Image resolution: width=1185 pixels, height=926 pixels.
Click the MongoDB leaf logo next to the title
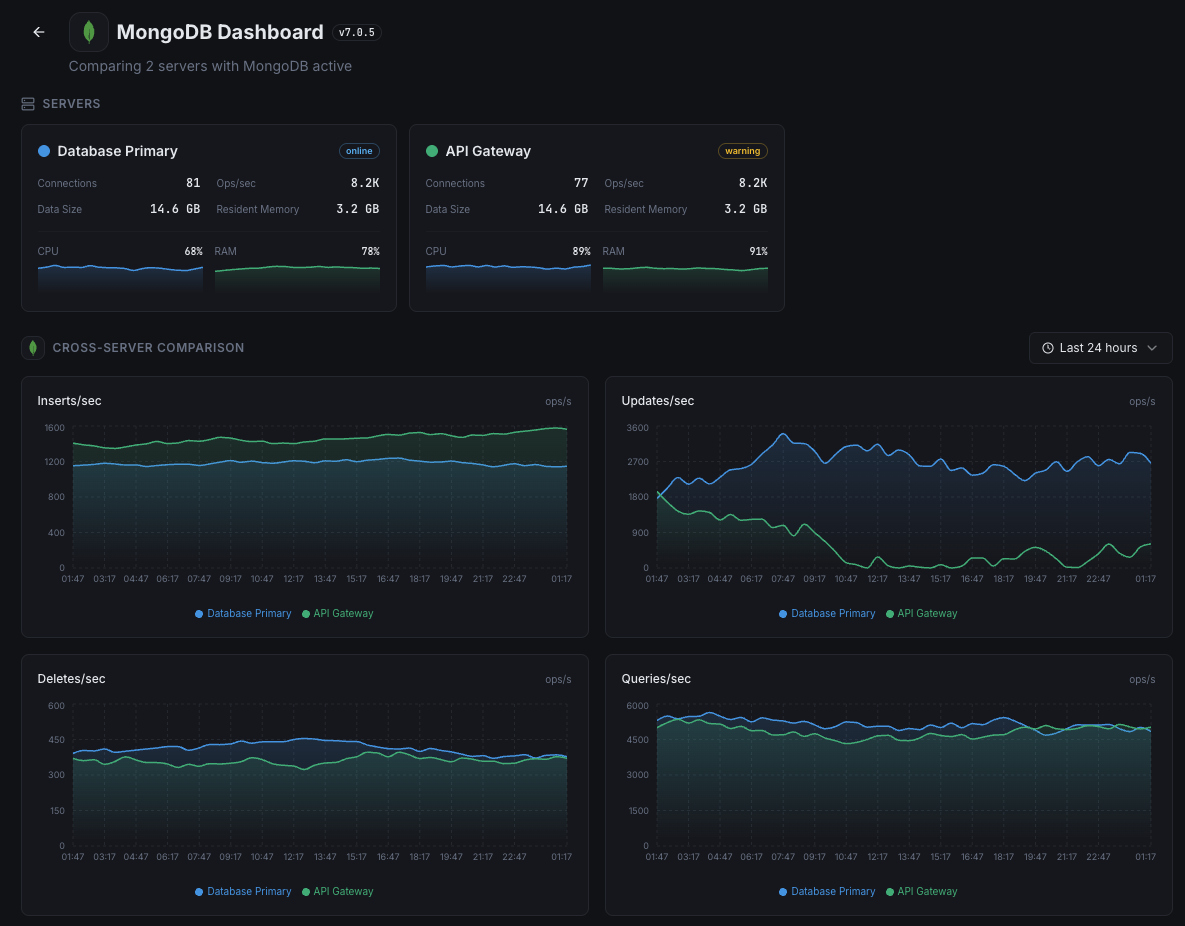88,31
